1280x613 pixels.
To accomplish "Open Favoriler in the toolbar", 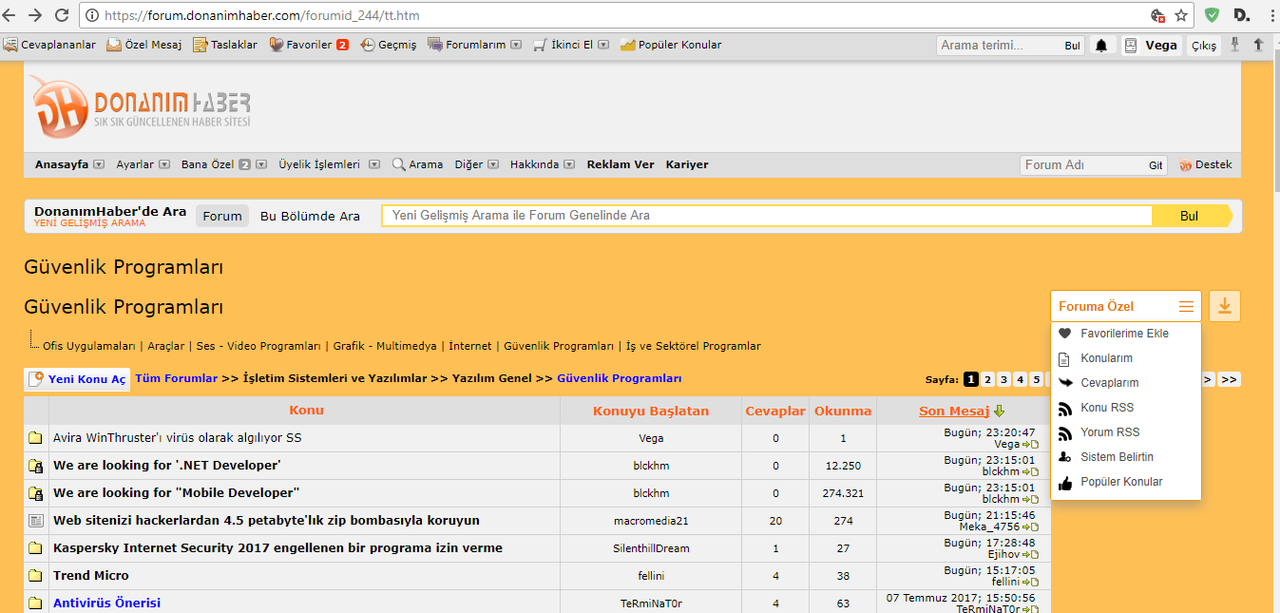I will (309, 45).
